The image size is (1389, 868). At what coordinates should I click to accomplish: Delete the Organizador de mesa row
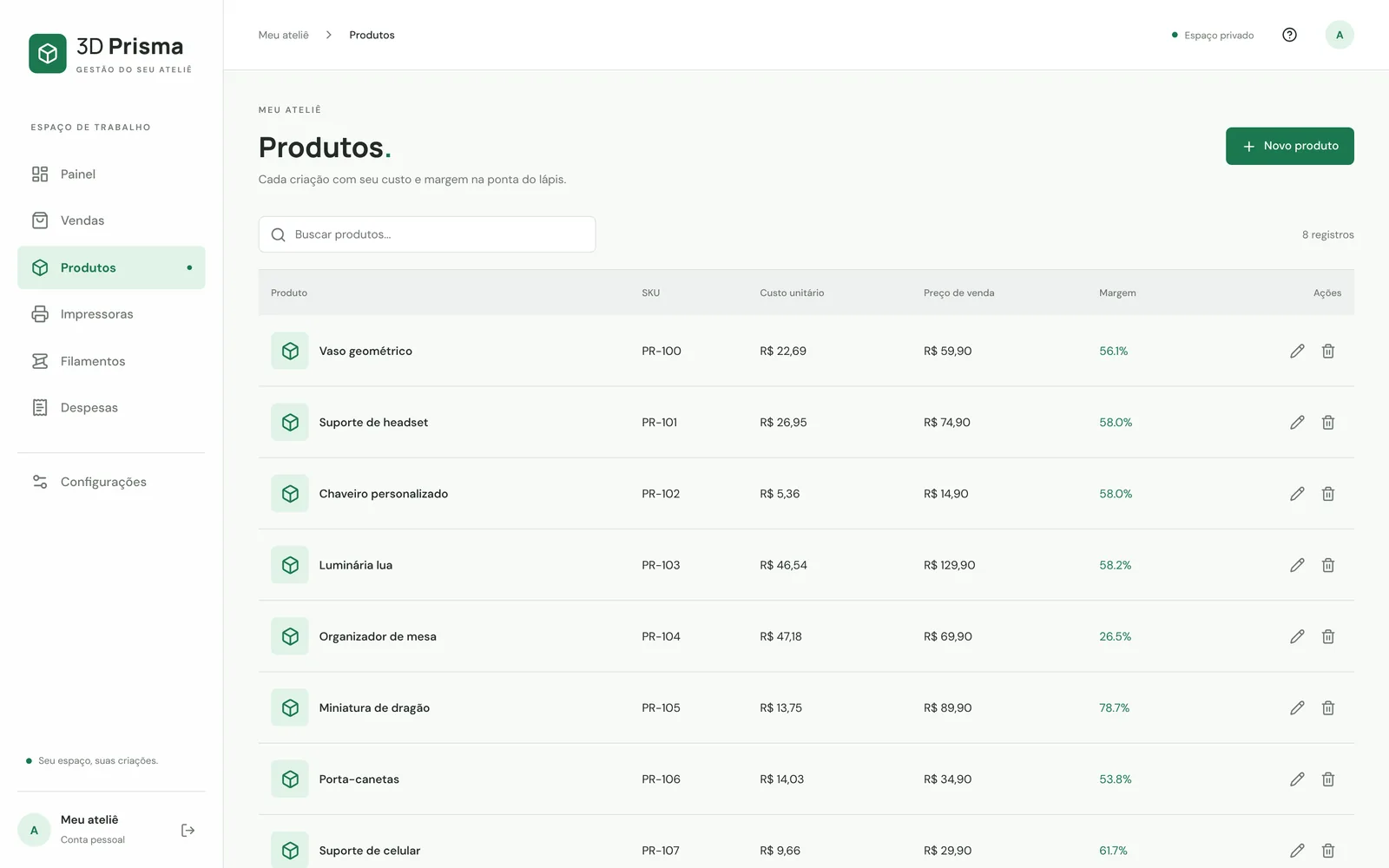click(x=1328, y=636)
